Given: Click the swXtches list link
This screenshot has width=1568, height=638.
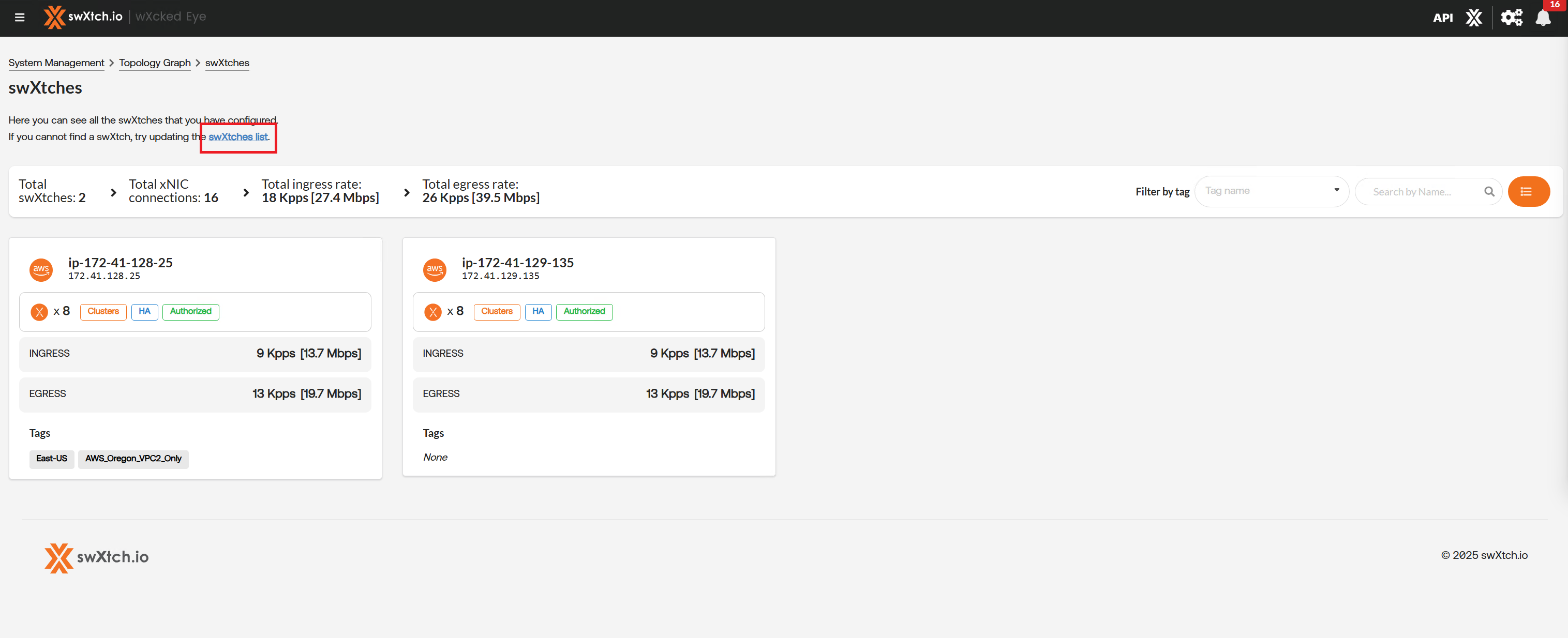Looking at the screenshot, I should coord(238,137).
